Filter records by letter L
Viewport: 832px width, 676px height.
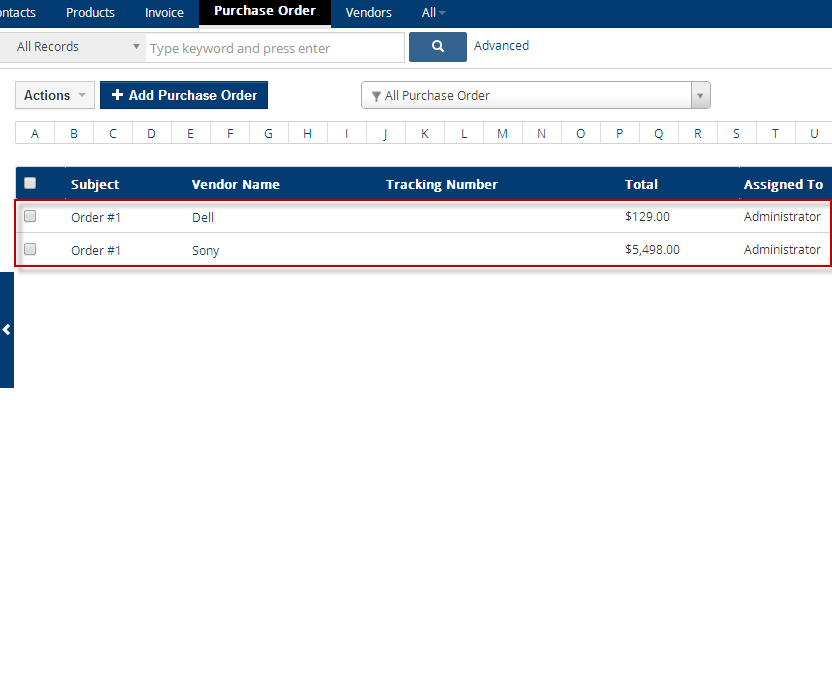(464, 133)
